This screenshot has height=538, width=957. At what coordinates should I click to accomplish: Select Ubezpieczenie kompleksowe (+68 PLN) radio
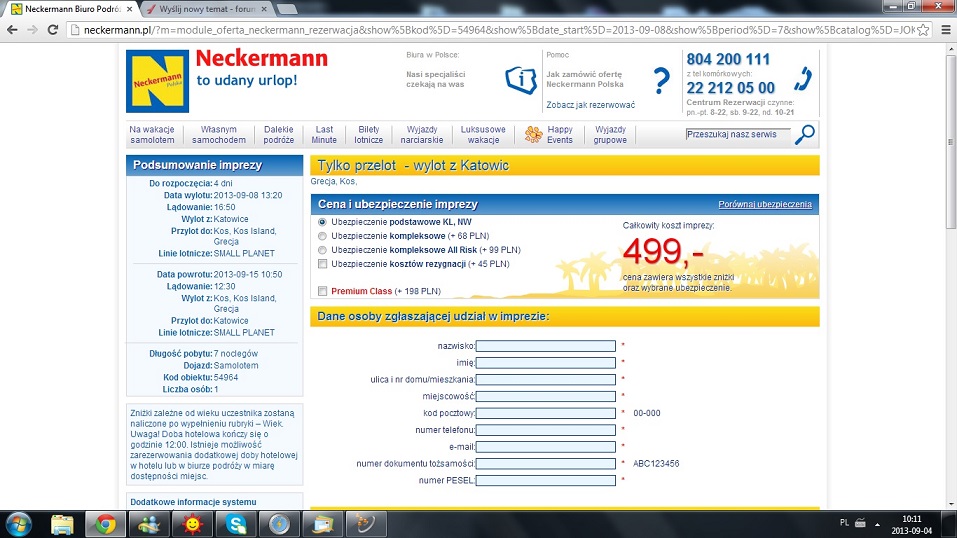(322, 236)
